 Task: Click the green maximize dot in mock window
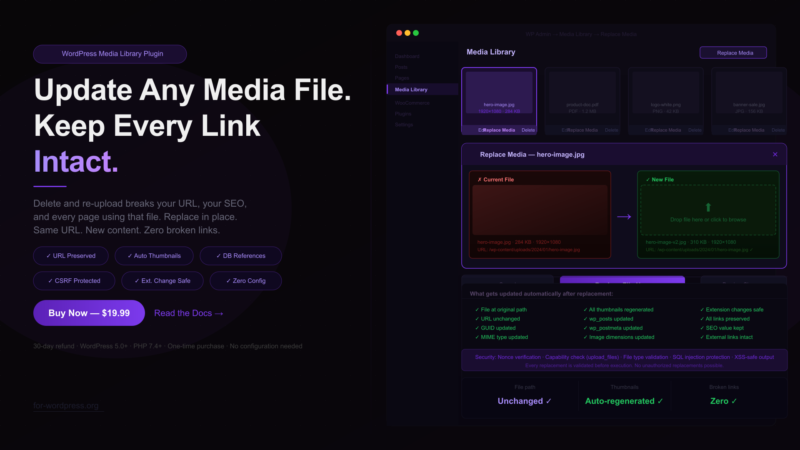(416, 33)
